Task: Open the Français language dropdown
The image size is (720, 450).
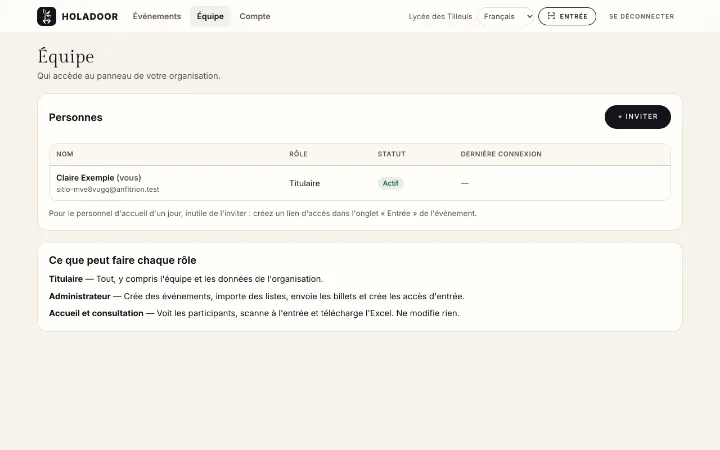Action: [x=505, y=17]
